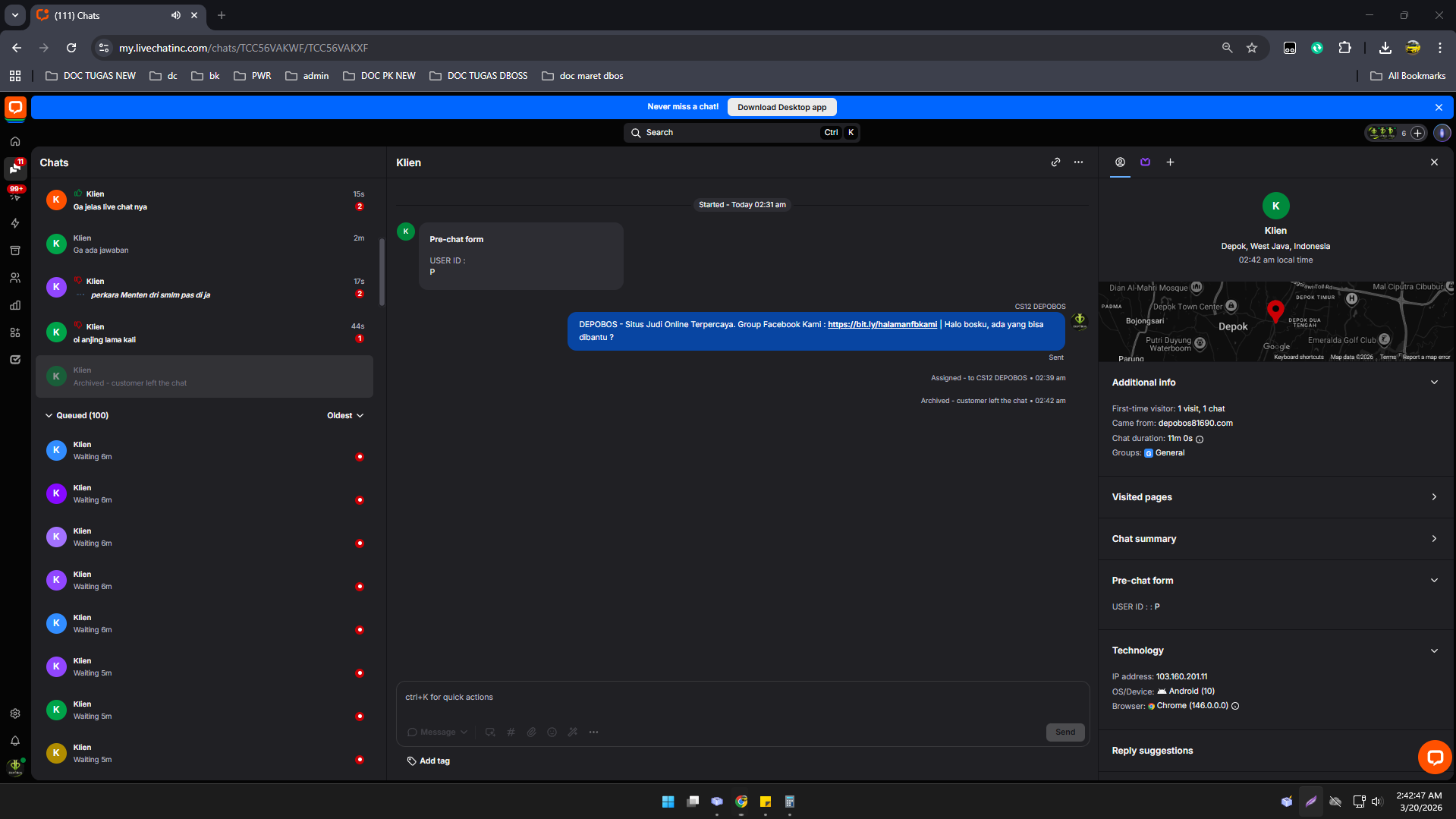Select archived chat 'customer left the chat'
Image resolution: width=1456 pixels, height=819 pixels.
205,376
